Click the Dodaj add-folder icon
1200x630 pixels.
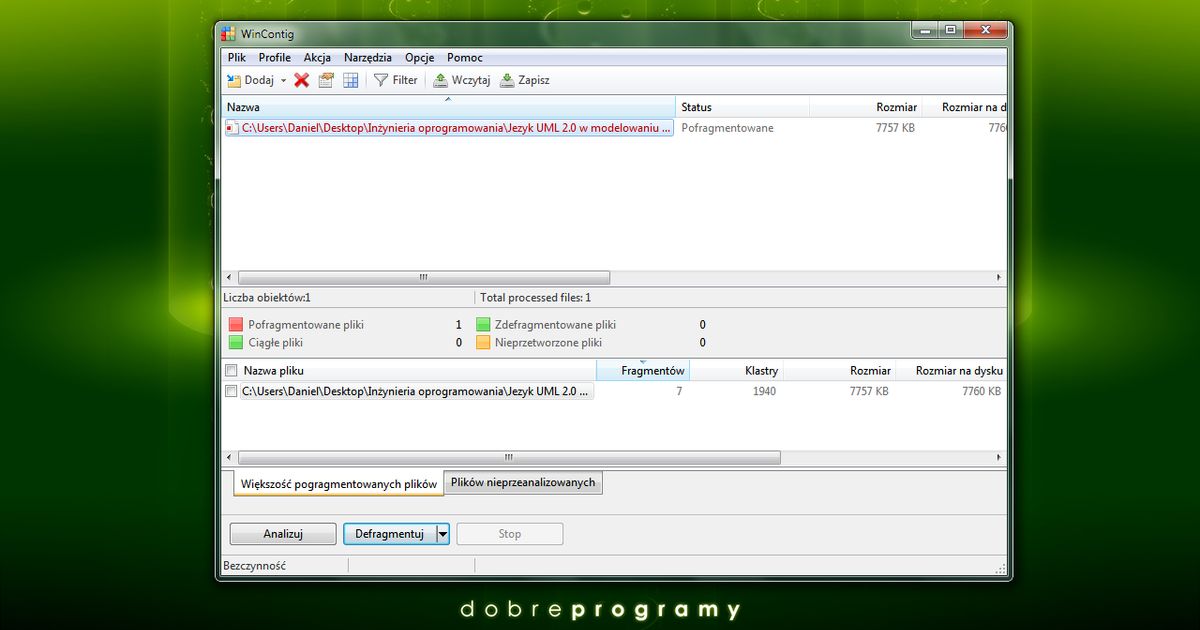coord(234,80)
